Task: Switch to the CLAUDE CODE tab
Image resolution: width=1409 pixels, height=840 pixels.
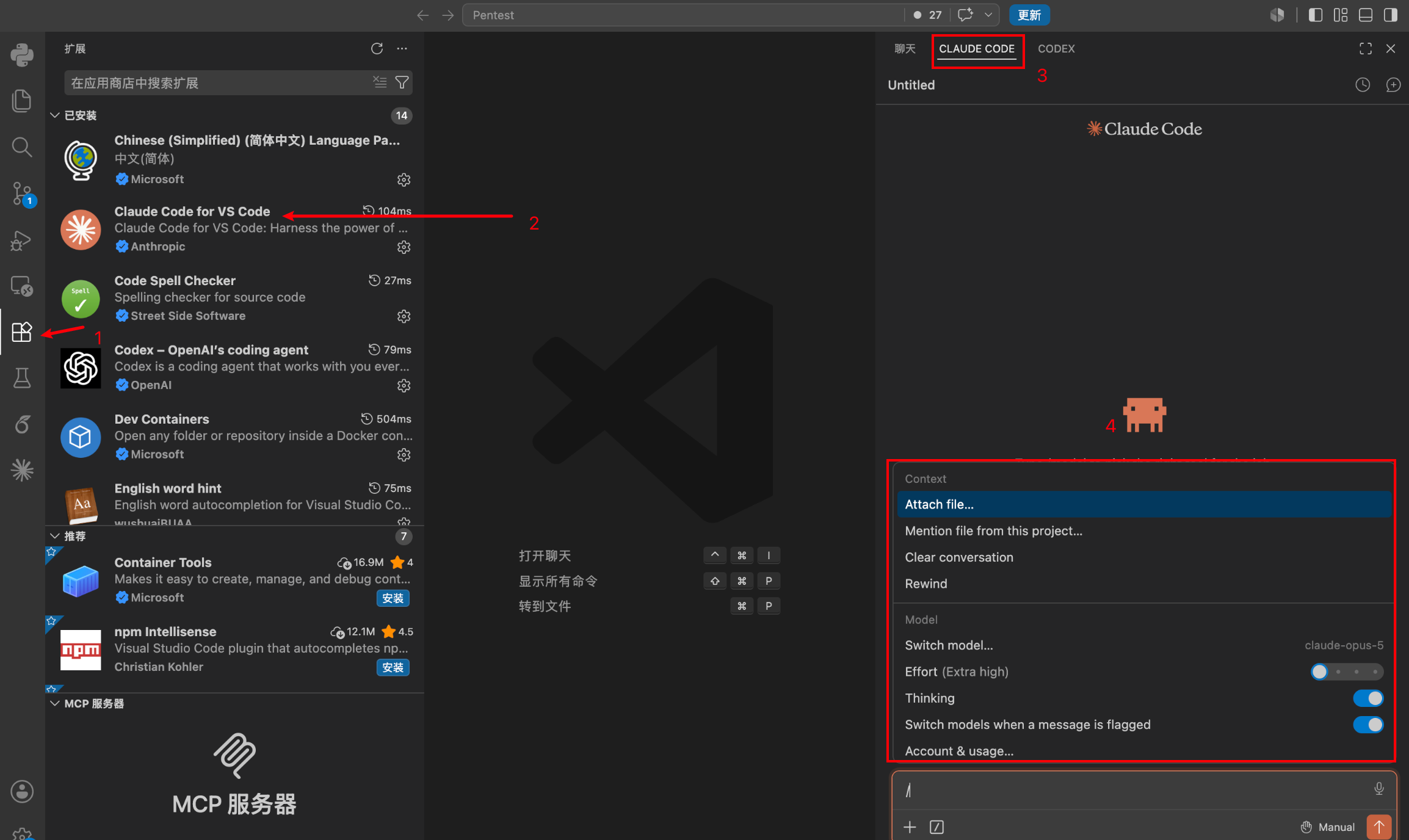Action: (x=977, y=48)
